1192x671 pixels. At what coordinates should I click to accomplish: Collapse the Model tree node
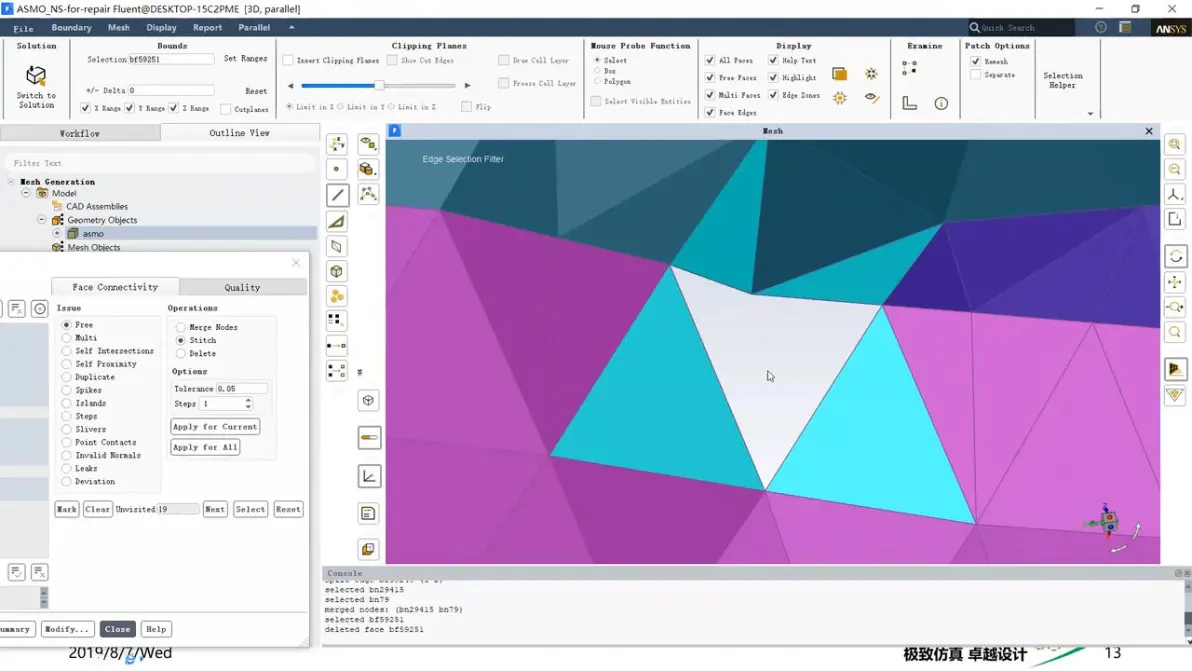26,193
